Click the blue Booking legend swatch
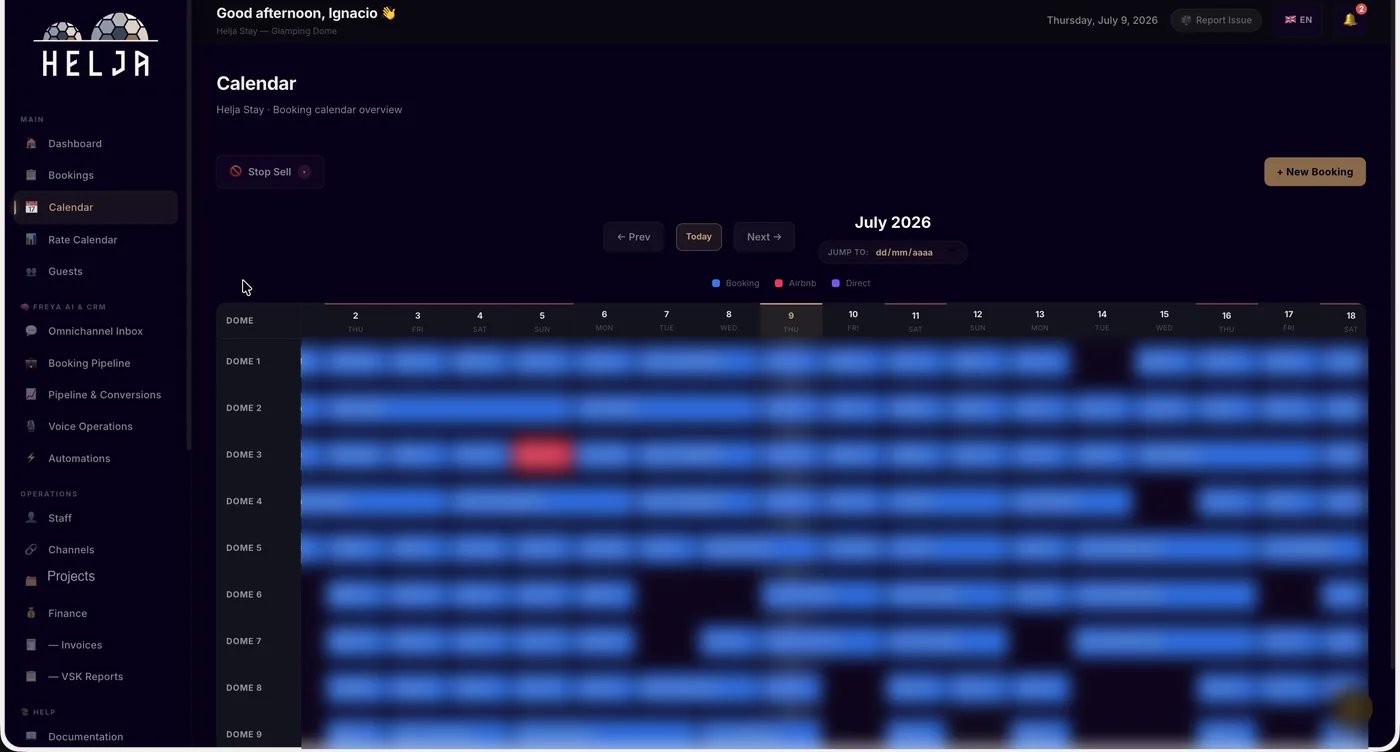The image size is (1400, 752). (x=716, y=283)
